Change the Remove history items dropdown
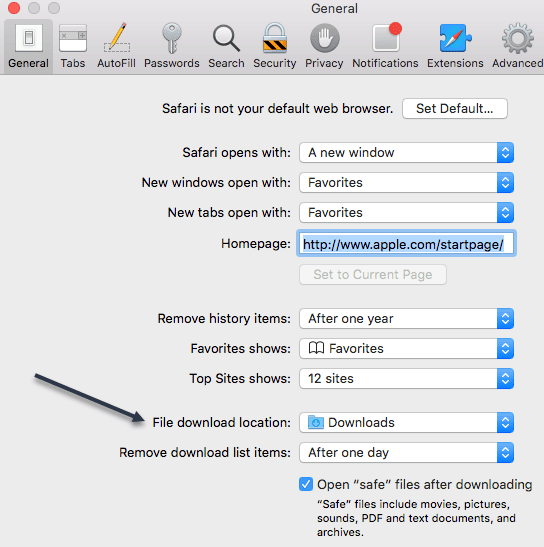This screenshot has width=544, height=547. coord(407,319)
